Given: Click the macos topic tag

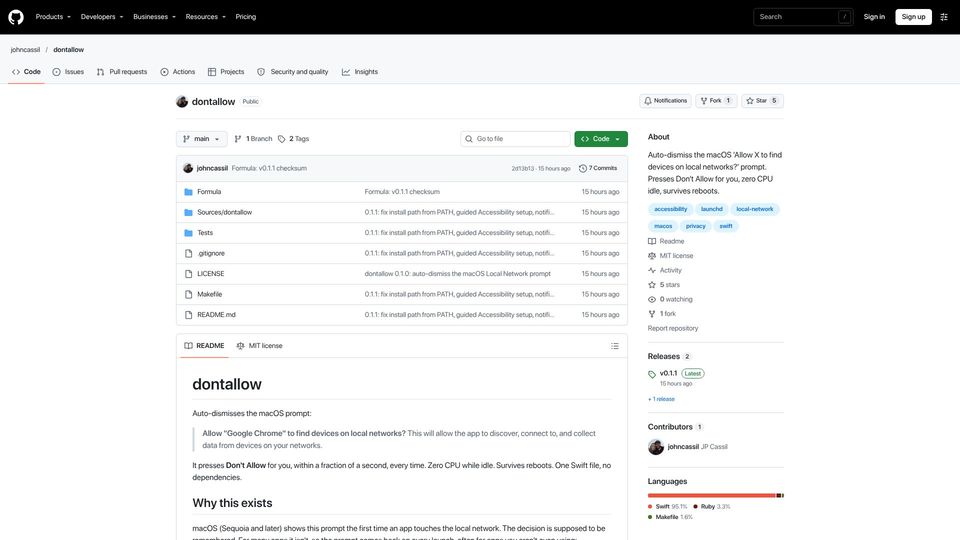Looking at the screenshot, I should (662, 227).
